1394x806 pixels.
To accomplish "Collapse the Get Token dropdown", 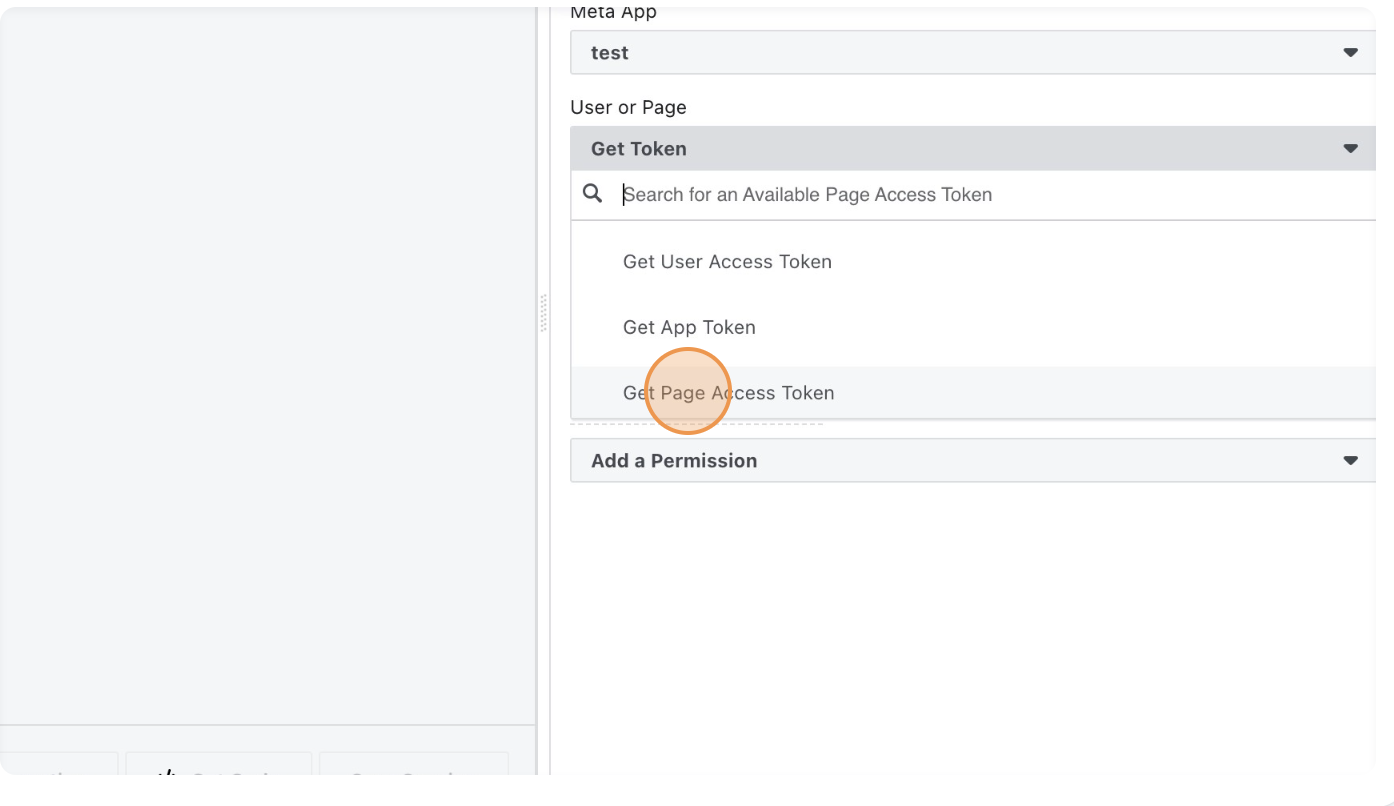I will point(973,148).
